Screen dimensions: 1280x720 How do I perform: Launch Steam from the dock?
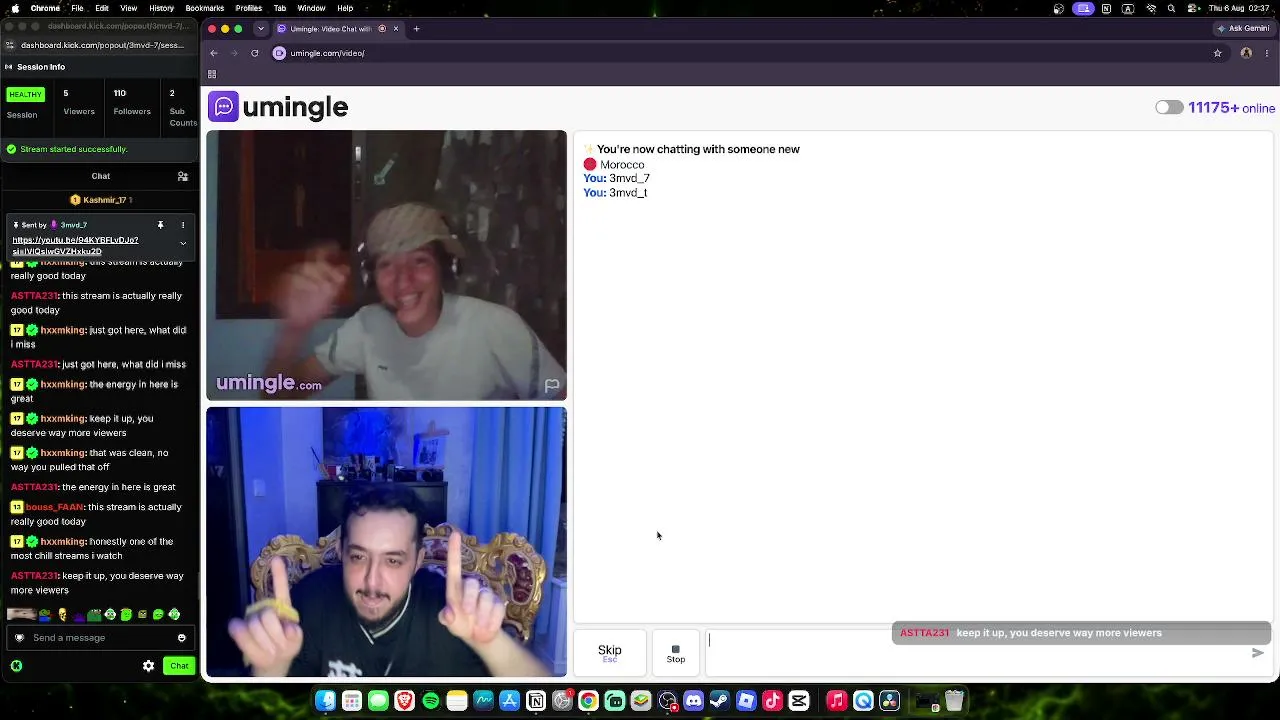720,701
